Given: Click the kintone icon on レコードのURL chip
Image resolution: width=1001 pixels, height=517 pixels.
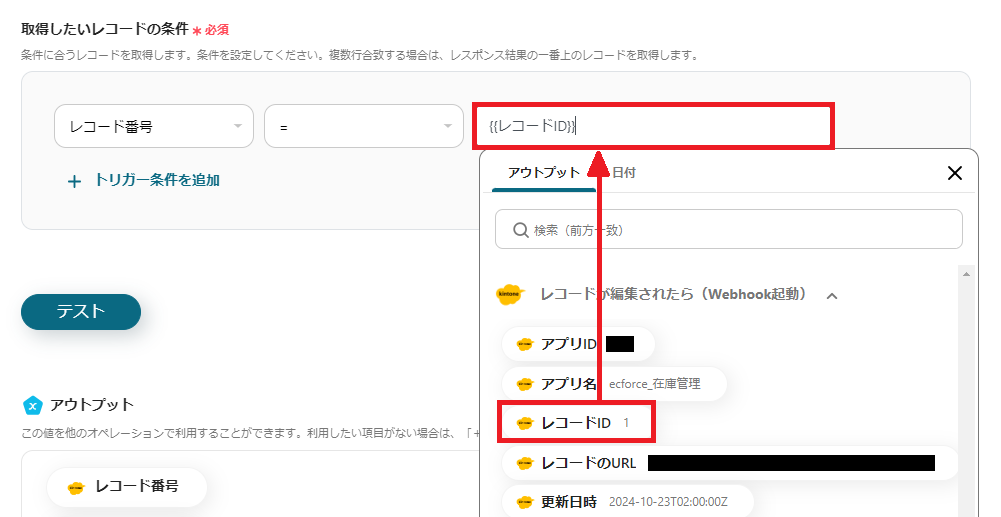Looking at the screenshot, I should tap(525, 463).
